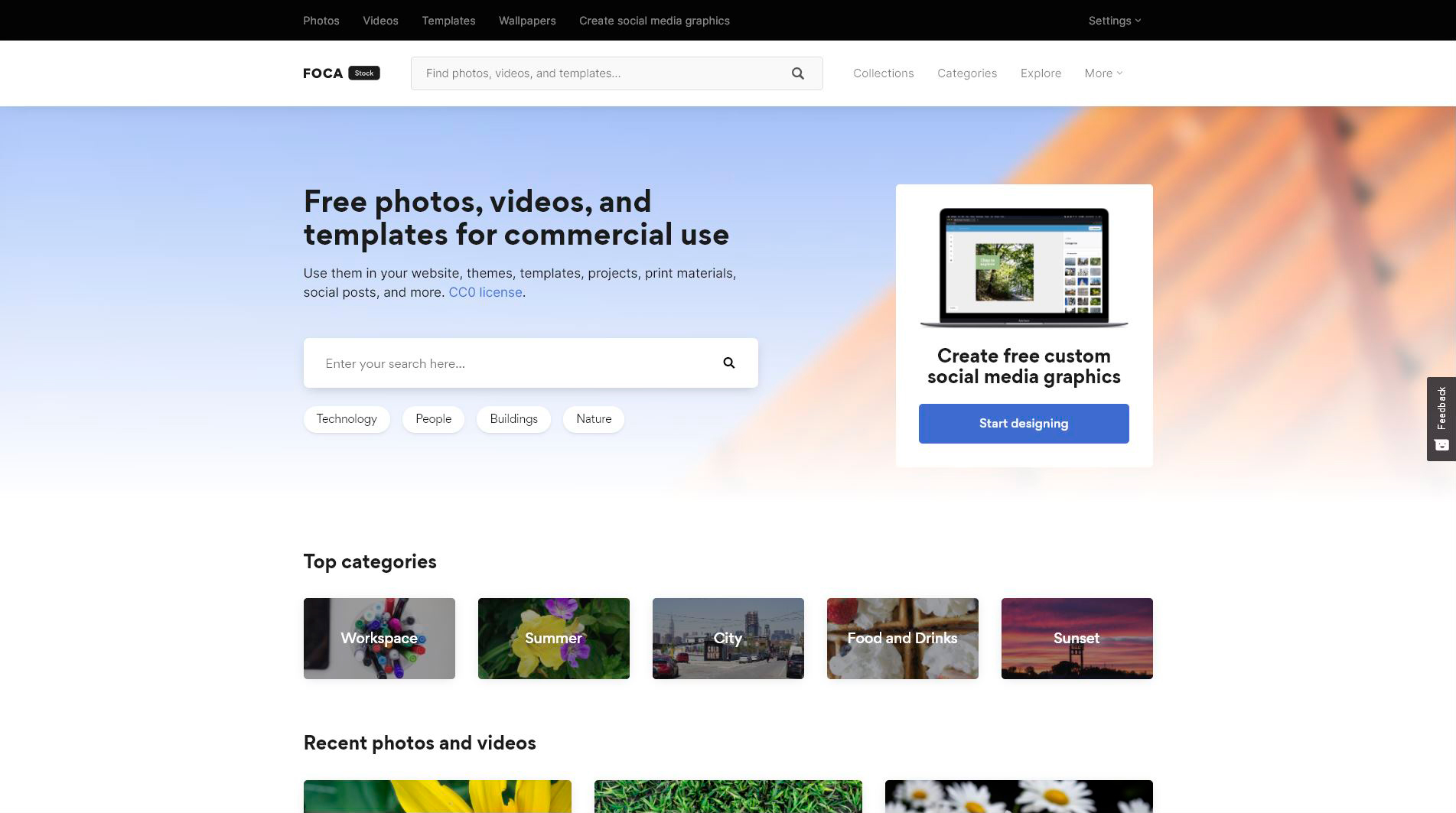
Task: Open the CC0 license link
Action: pos(485,292)
